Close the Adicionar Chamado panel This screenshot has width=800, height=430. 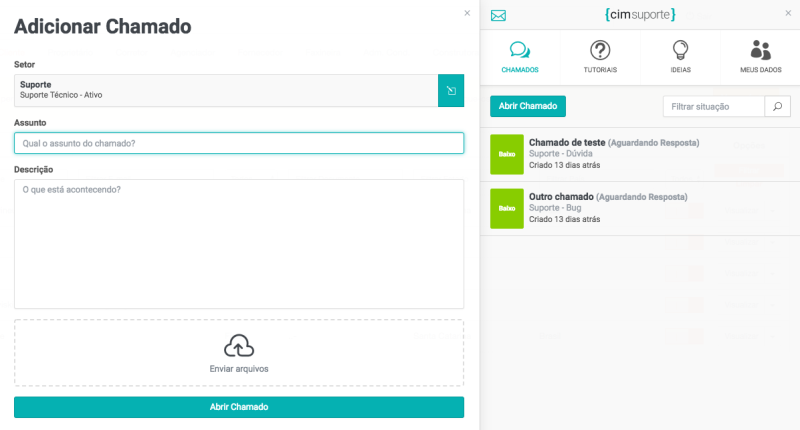[467, 13]
